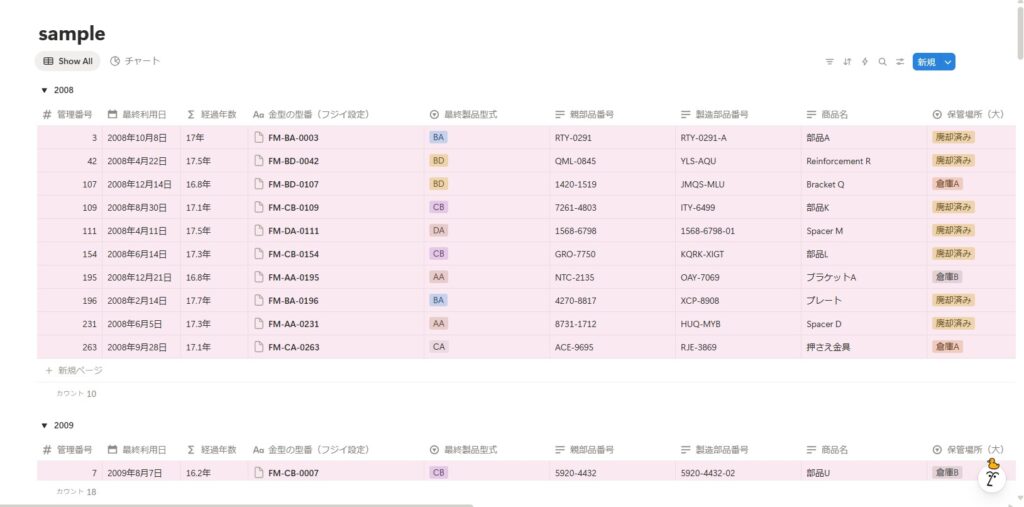The height and width of the screenshot is (507, 1024).
Task: Open record FM-BA-0003
Action: (x=293, y=138)
